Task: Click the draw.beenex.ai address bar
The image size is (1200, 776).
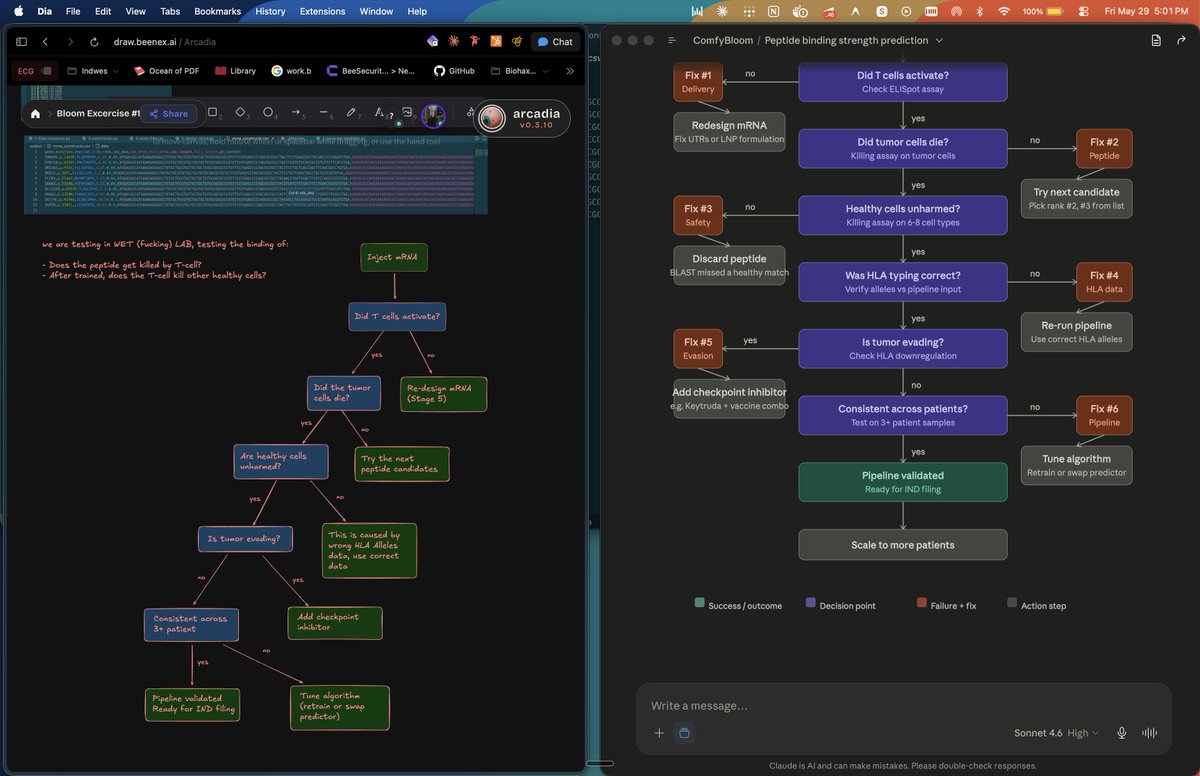Action: pos(164,42)
